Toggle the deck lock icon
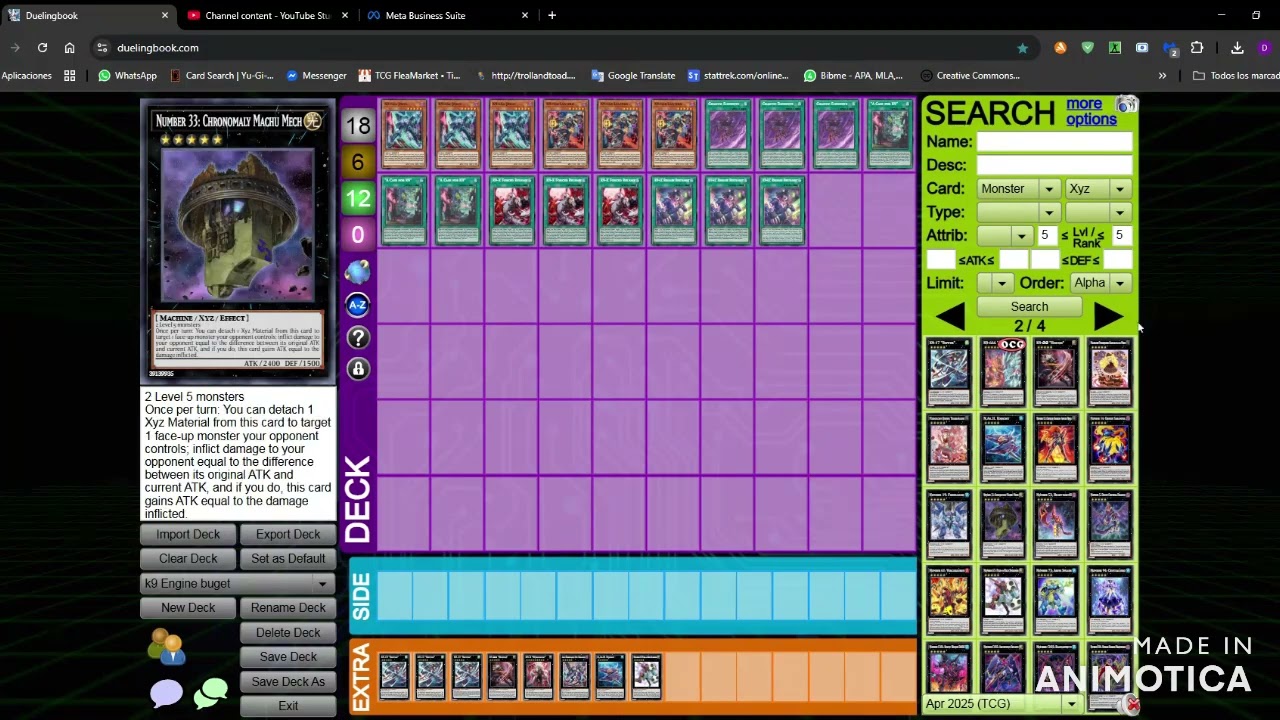 point(357,369)
